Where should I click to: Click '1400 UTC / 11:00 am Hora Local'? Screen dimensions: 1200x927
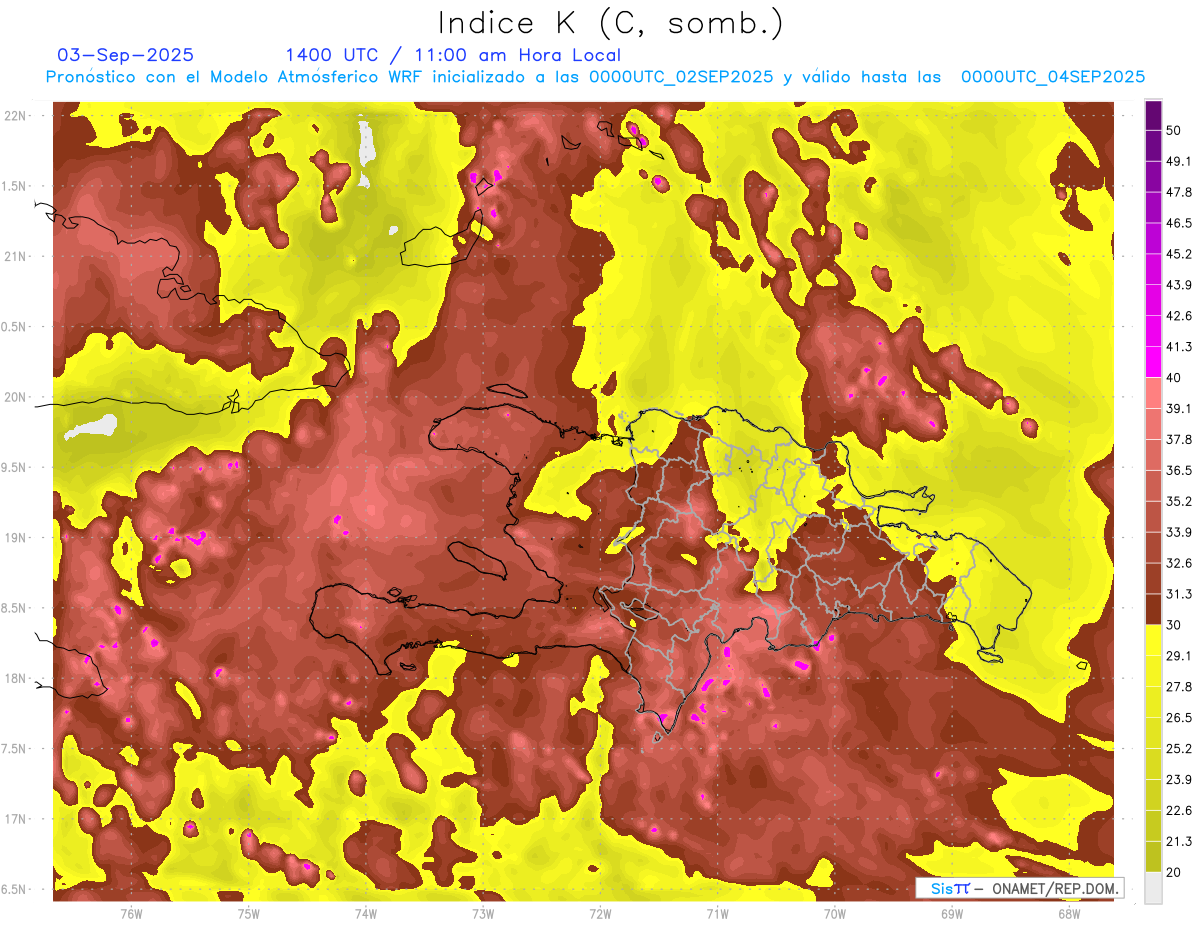click(x=453, y=55)
